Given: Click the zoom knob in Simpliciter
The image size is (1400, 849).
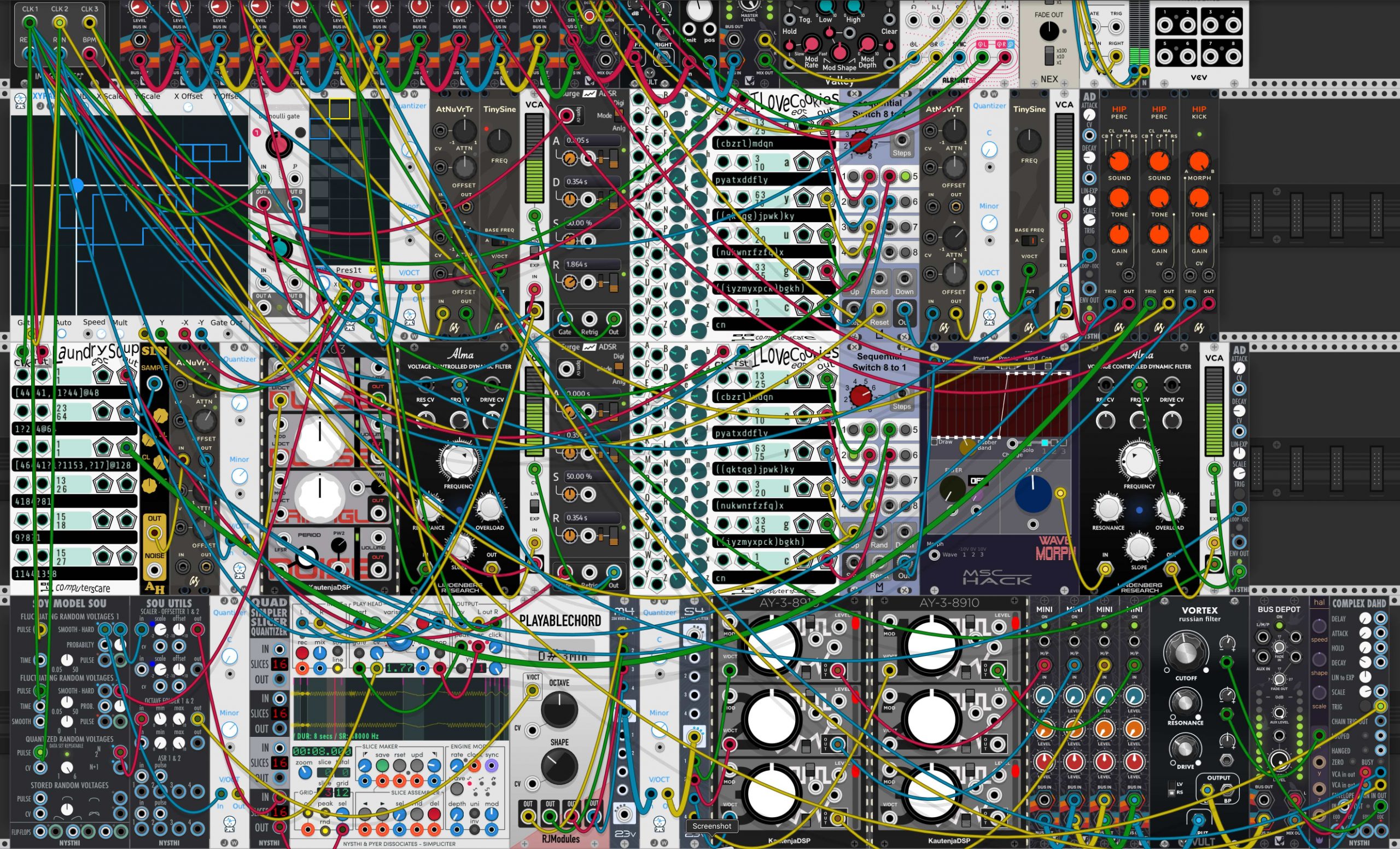Looking at the screenshot, I should point(305,773).
